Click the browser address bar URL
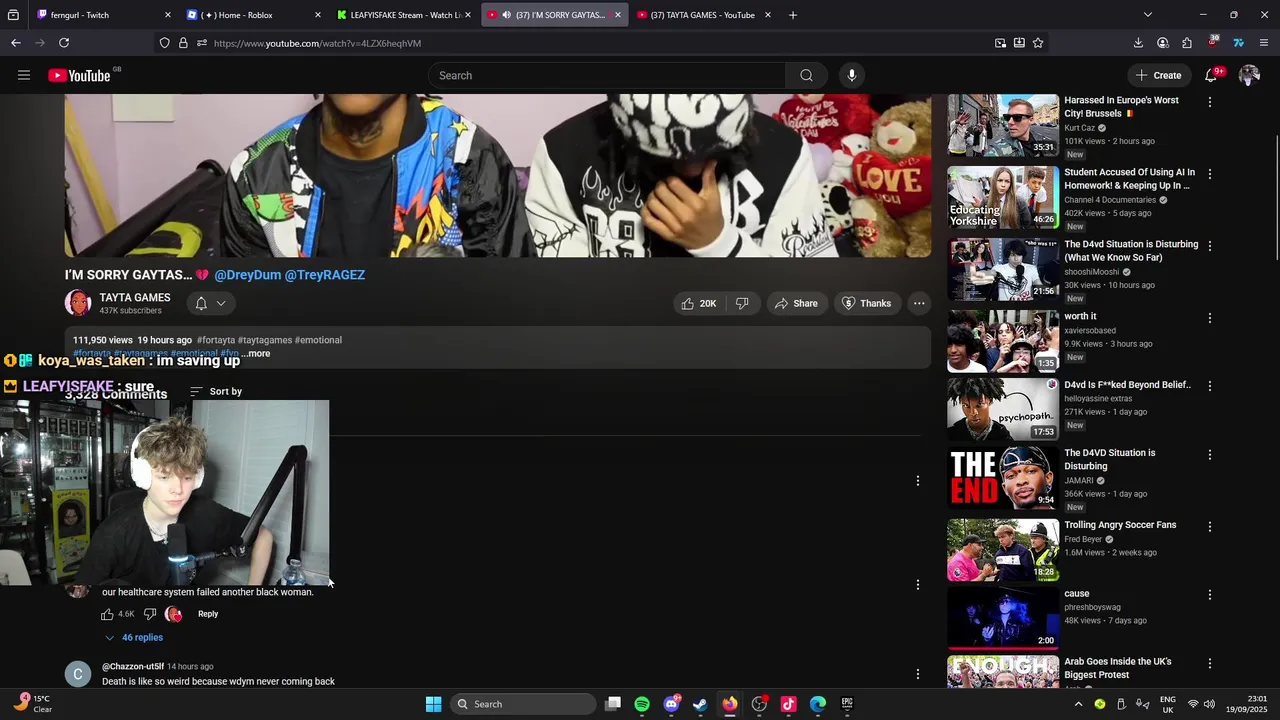Image resolution: width=1280 pixels, height=720 pixels. click(317, 43)
